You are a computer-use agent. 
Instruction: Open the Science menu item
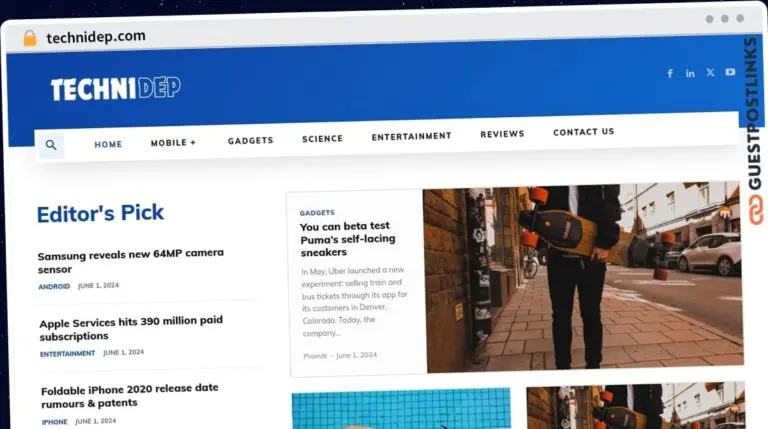(x=322, y=139)
